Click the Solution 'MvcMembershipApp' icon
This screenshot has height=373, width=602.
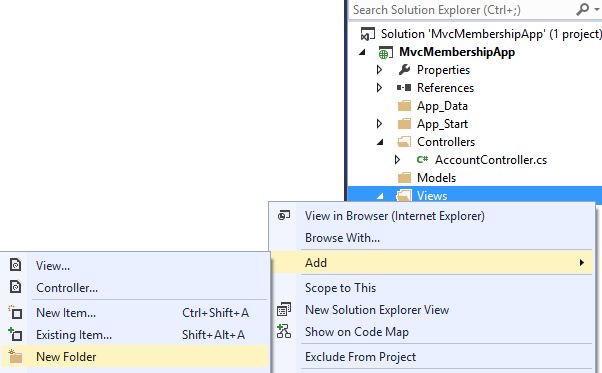coord(367,34)
